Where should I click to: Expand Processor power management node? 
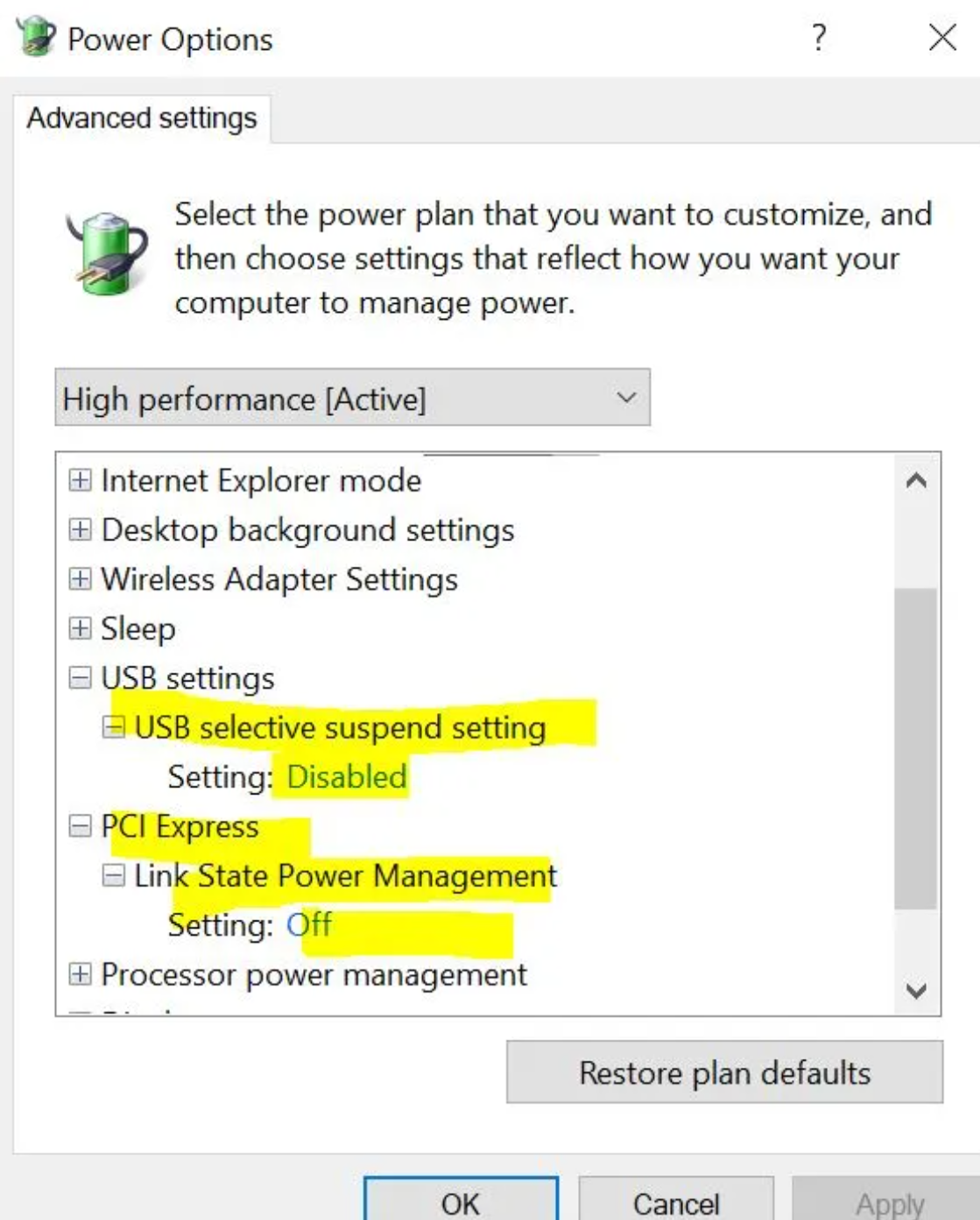pos(80,974)
